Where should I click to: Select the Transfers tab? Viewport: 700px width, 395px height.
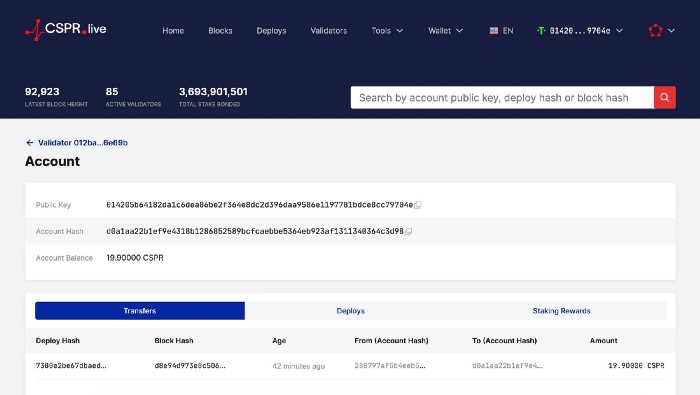pyautogui.click(x=140, y=311)
